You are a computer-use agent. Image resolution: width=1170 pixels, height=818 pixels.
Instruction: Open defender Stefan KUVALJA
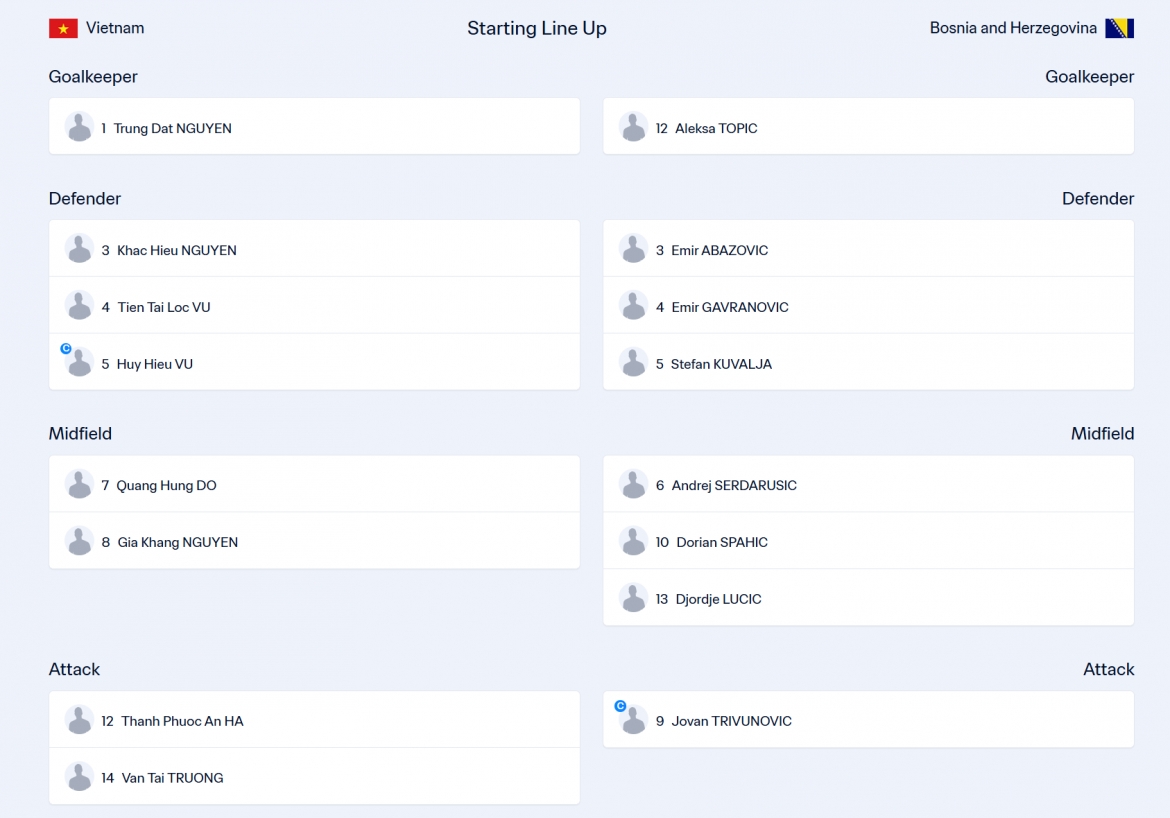(x=869, y=362)
